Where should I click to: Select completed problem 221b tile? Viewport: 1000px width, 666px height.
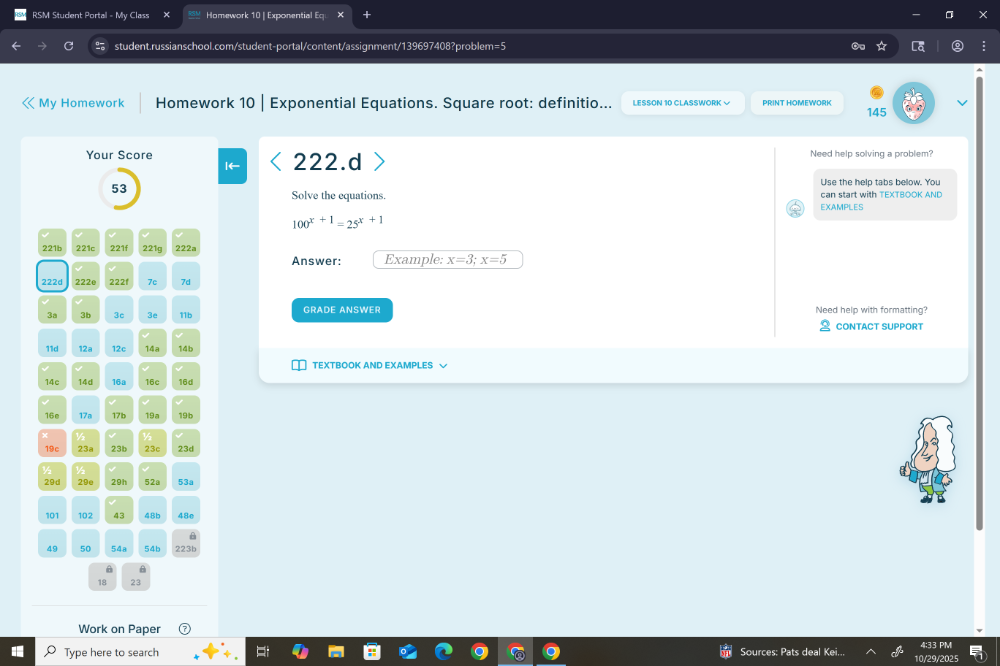click(x=52, y=242)
